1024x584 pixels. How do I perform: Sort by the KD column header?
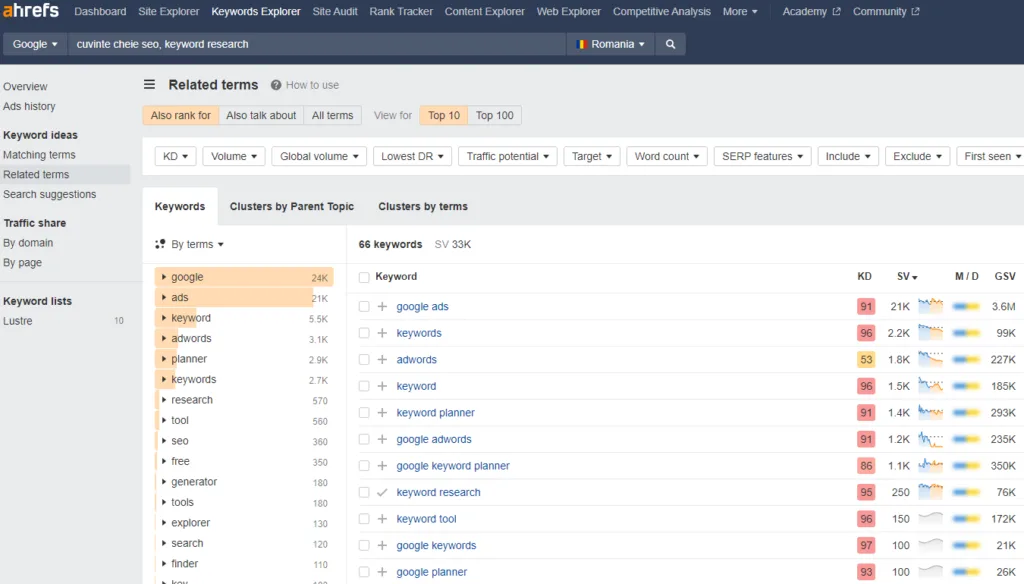click(x=864, y=276)
